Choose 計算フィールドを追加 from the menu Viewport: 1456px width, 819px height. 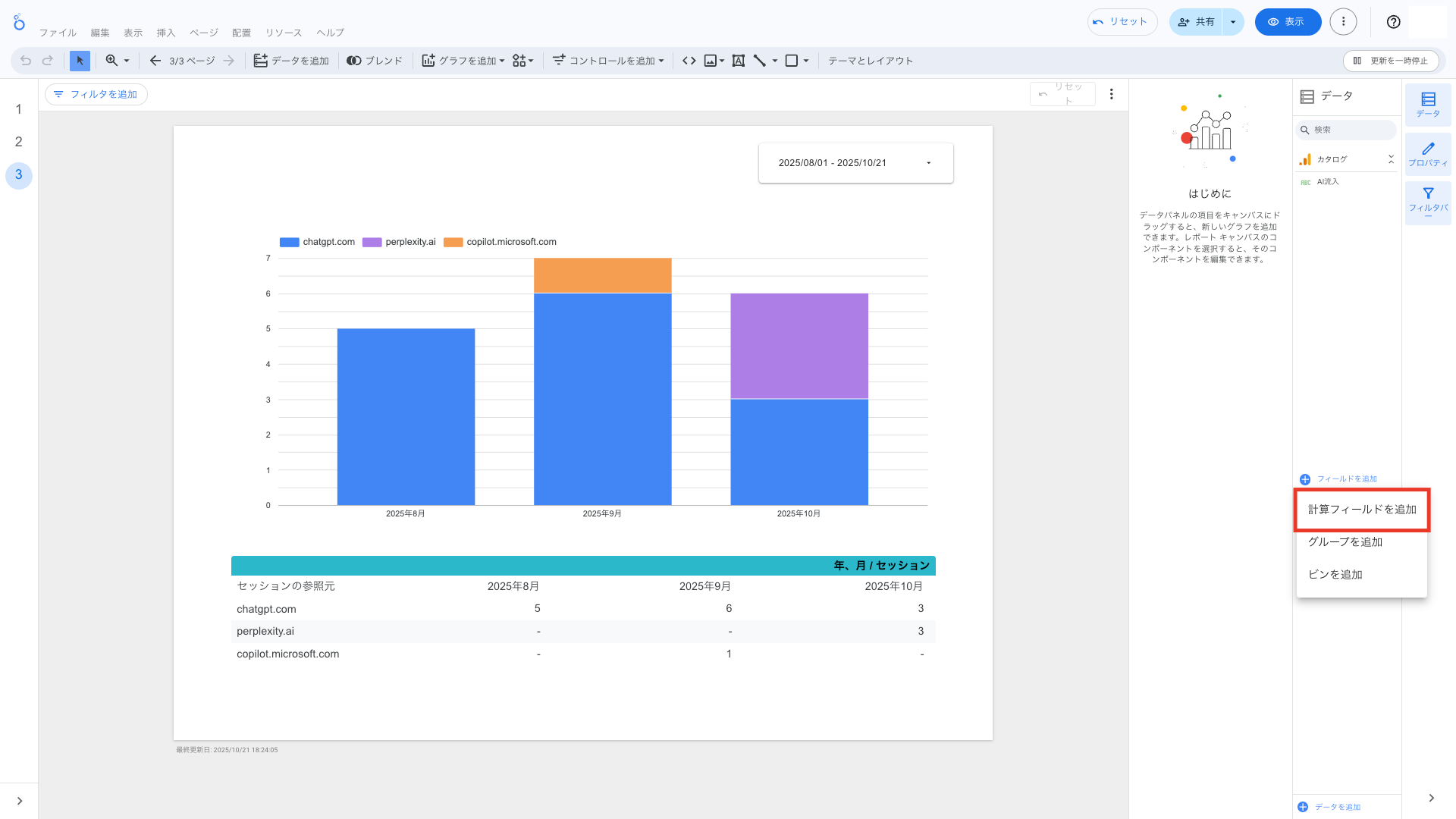1362,510
